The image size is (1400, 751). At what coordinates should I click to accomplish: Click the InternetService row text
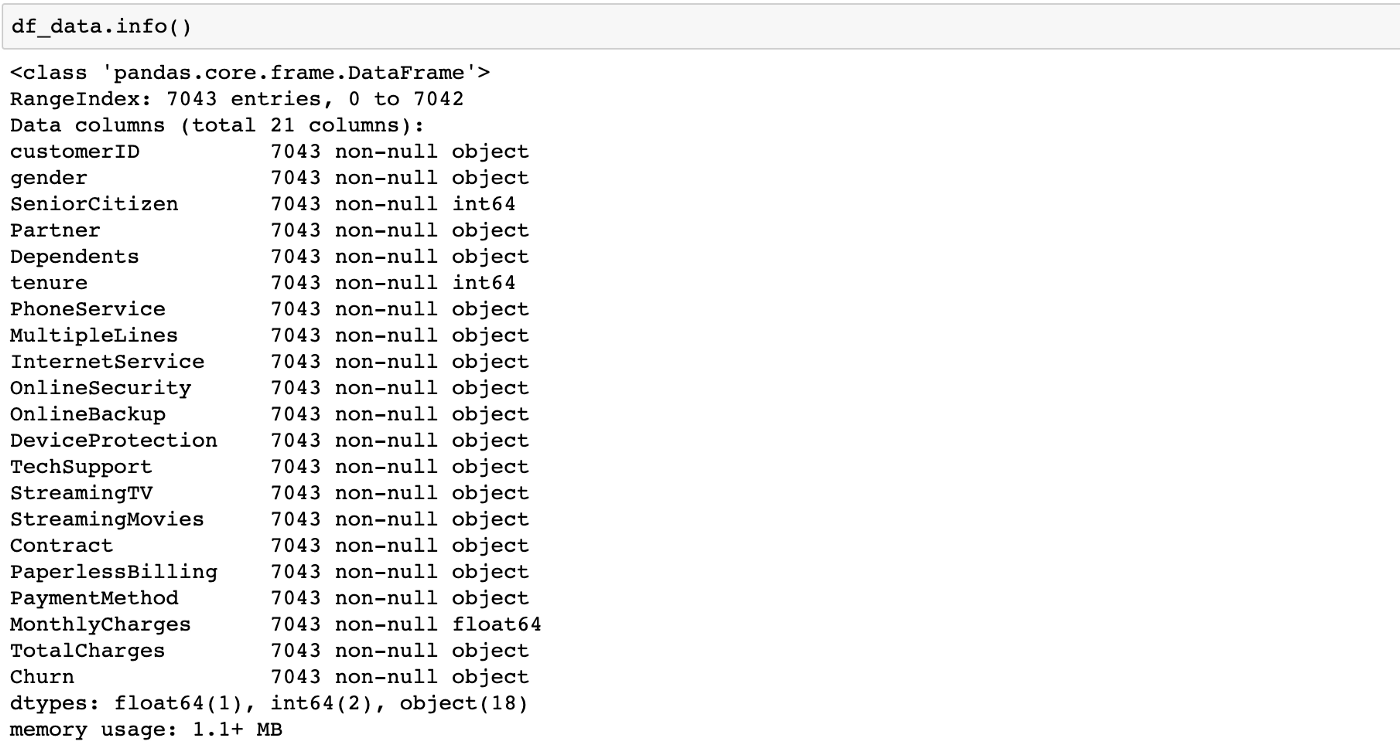tap(269, 362)
